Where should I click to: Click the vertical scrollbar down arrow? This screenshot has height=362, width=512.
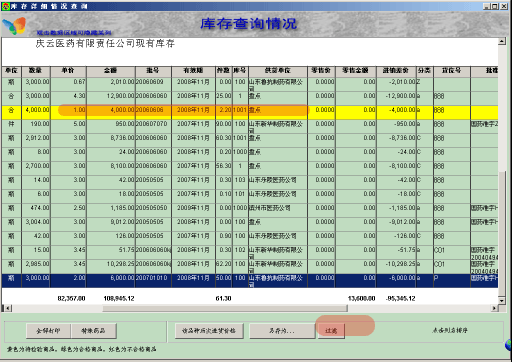coord(502,300)
